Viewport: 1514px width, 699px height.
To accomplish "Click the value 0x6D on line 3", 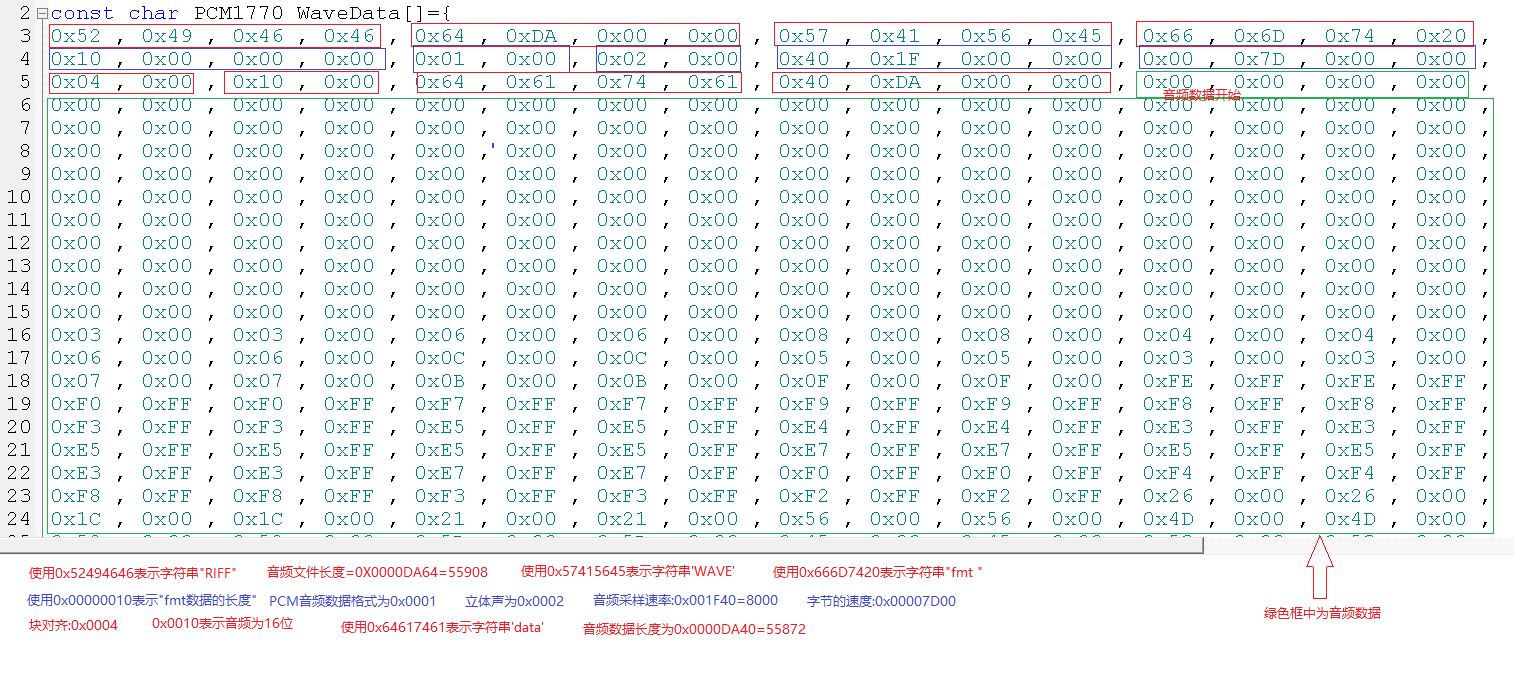I will click(x=1259, y=36).
